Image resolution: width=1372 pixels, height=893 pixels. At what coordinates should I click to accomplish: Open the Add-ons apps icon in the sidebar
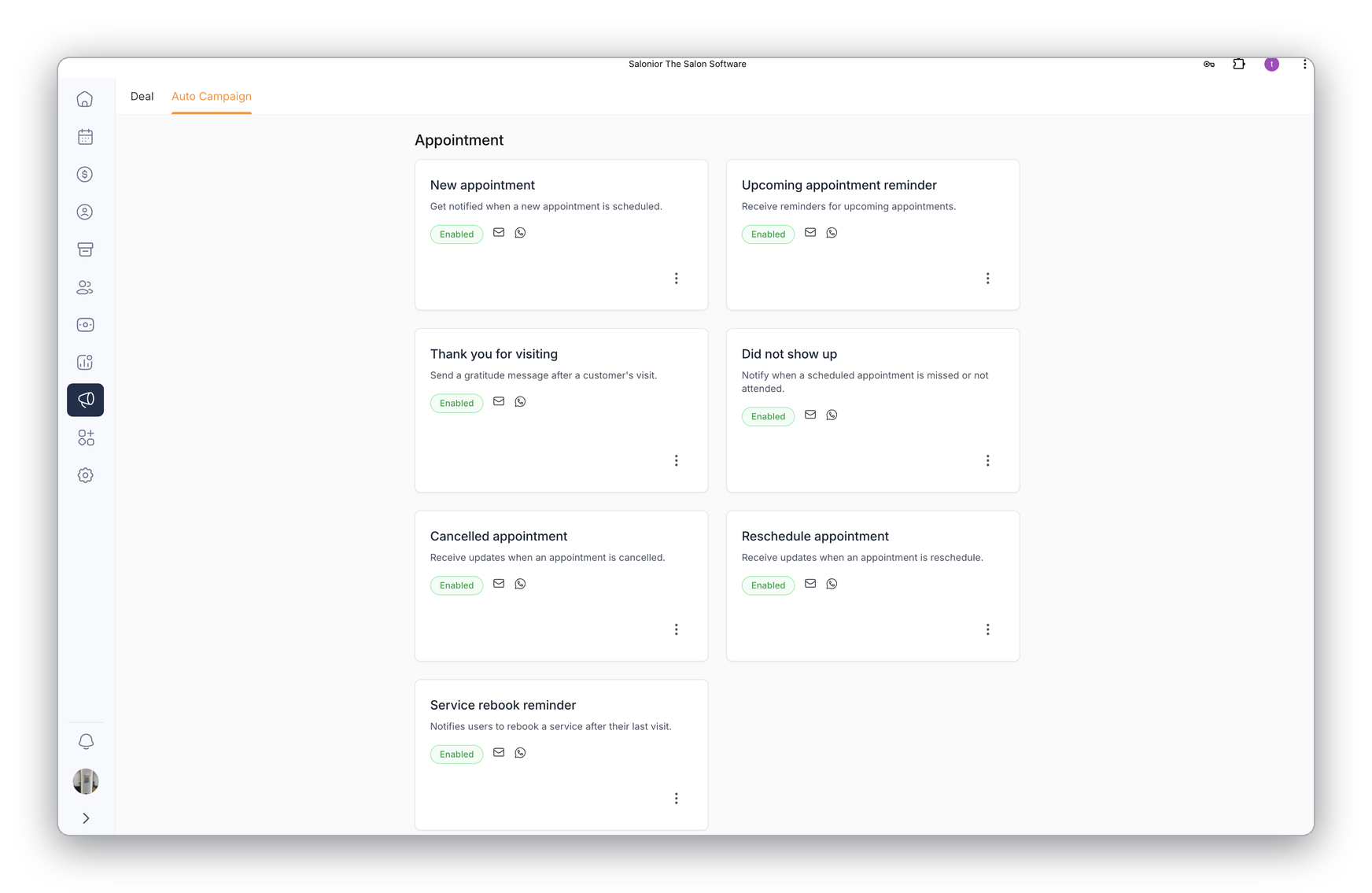(x=85, y=437)
